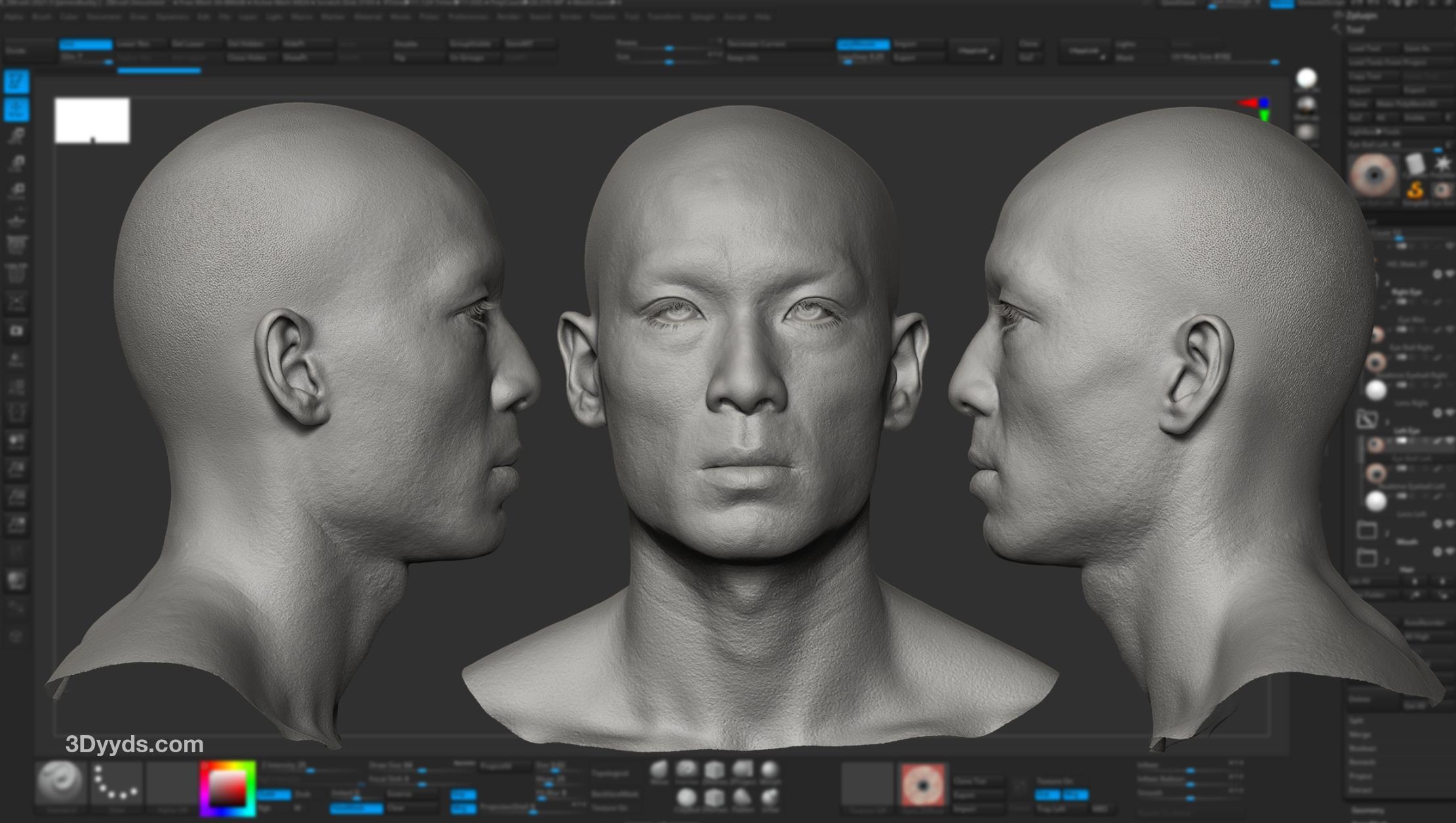Toggle Edit mode button in left shelf
The height and width of the screenshot is (823, 1456).
coord(16,82)
